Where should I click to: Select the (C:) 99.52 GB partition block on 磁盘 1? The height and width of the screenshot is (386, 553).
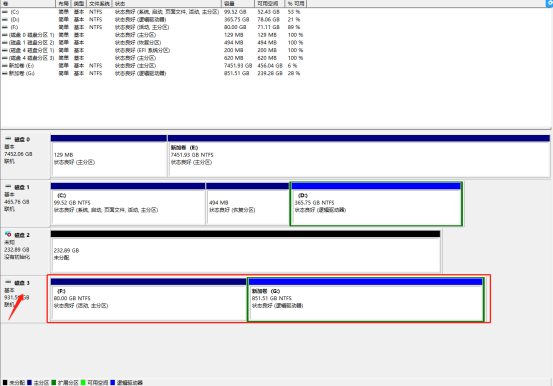pos(128,204)
